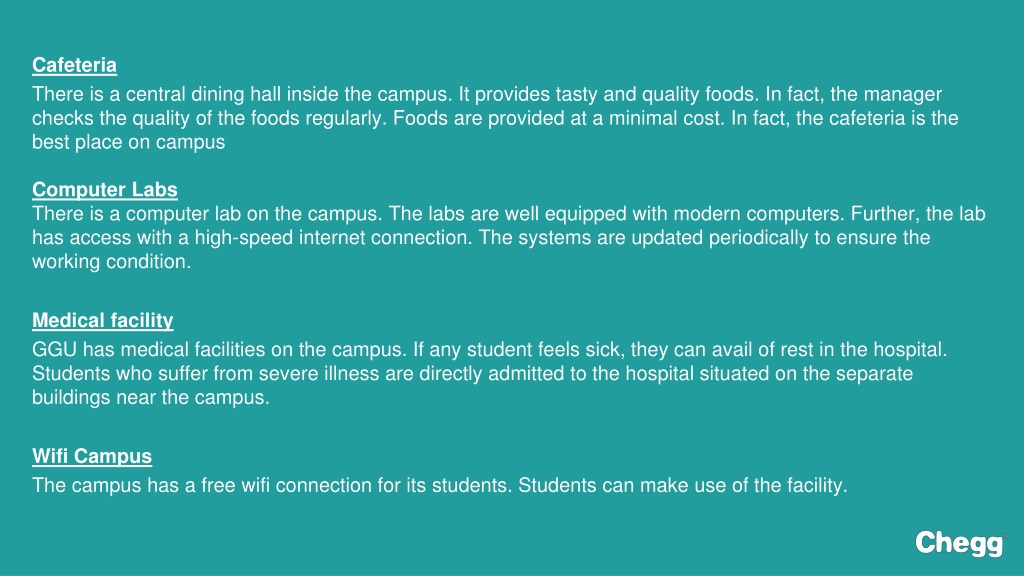Click 'Foods are provided at a minimal cost' sentence
The height and width of the screenshot is (576, 1024).
(559, 118)
